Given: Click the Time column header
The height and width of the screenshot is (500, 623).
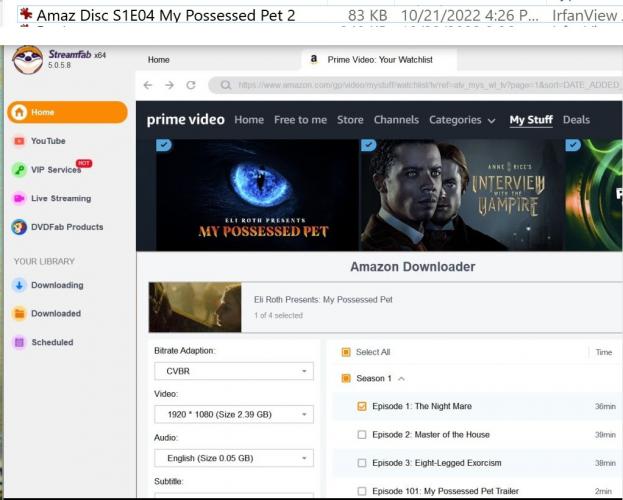Looking at the screenshot, I should (604, 352).
